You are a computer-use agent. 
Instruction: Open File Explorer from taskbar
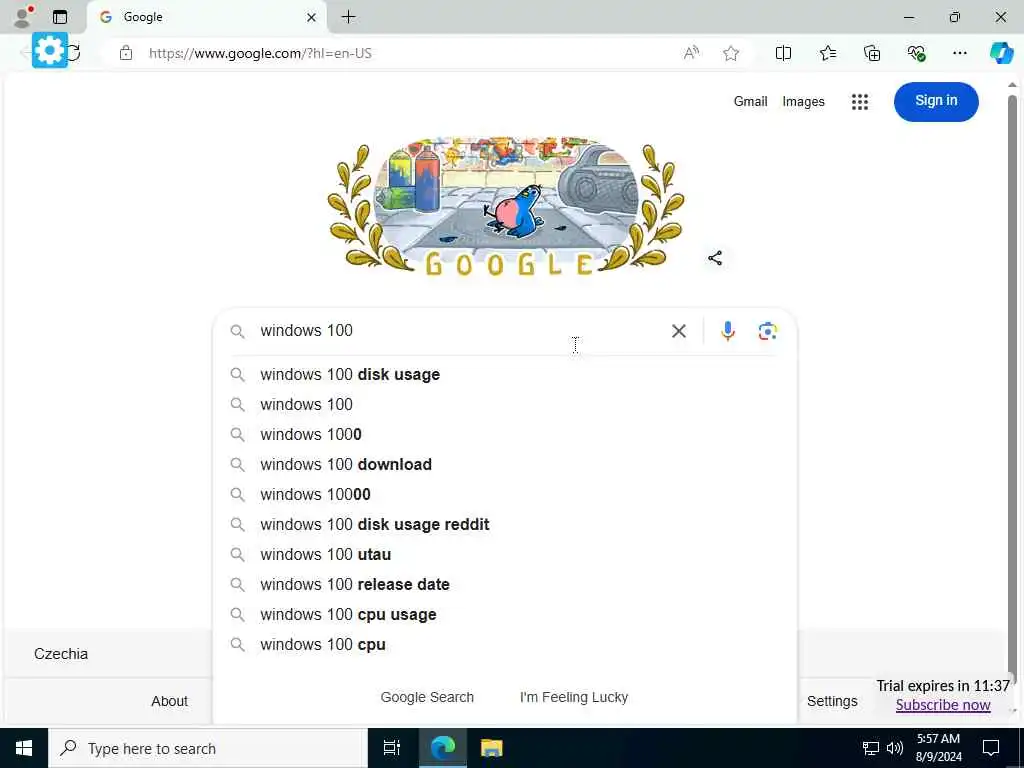[x=492, y=748]
